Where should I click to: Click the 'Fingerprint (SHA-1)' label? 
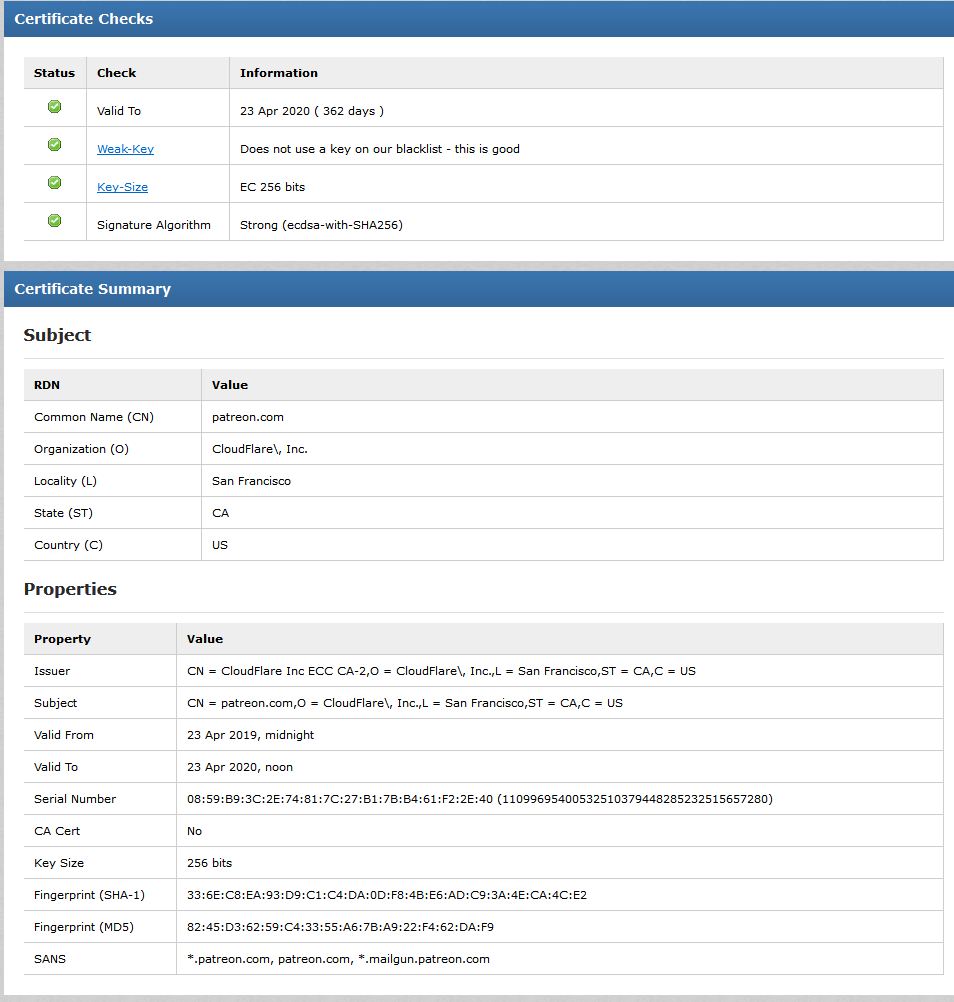(x=89, y=895)
